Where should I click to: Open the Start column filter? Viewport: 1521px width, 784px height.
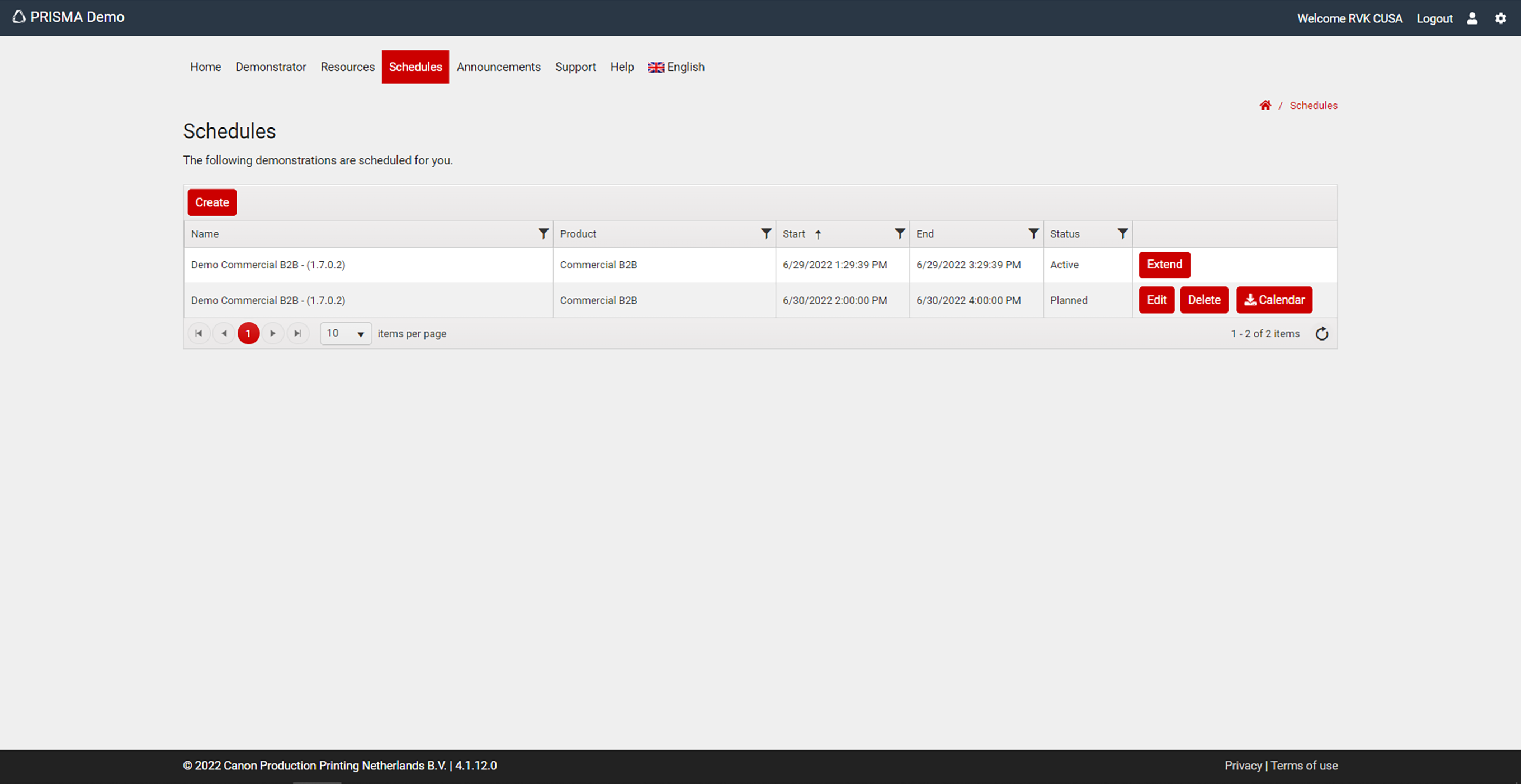point(900,234)
